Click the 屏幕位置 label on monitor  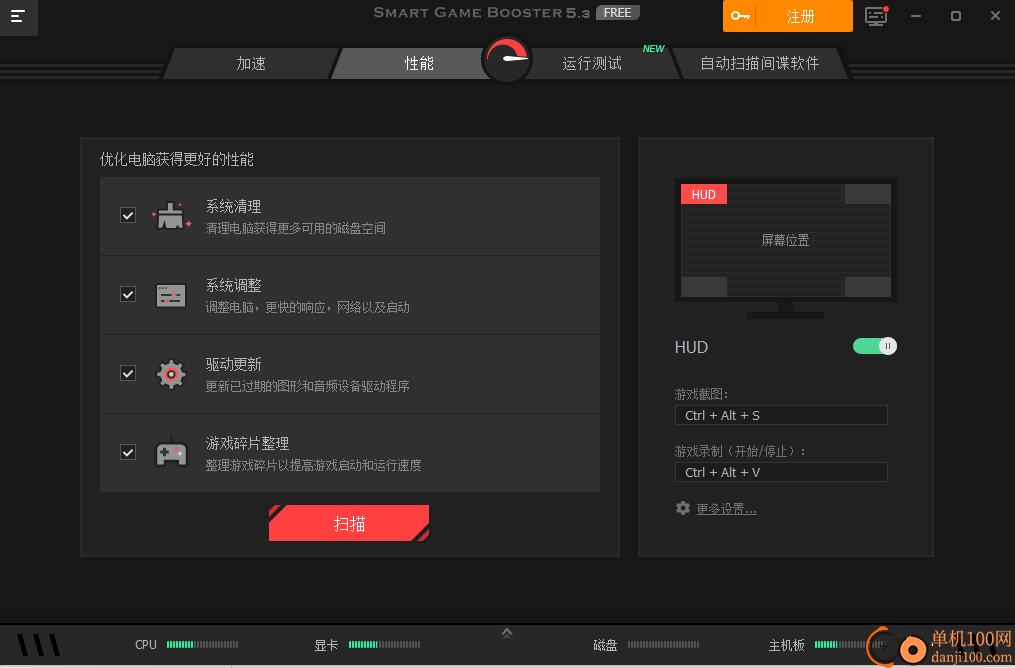(785, 240)
